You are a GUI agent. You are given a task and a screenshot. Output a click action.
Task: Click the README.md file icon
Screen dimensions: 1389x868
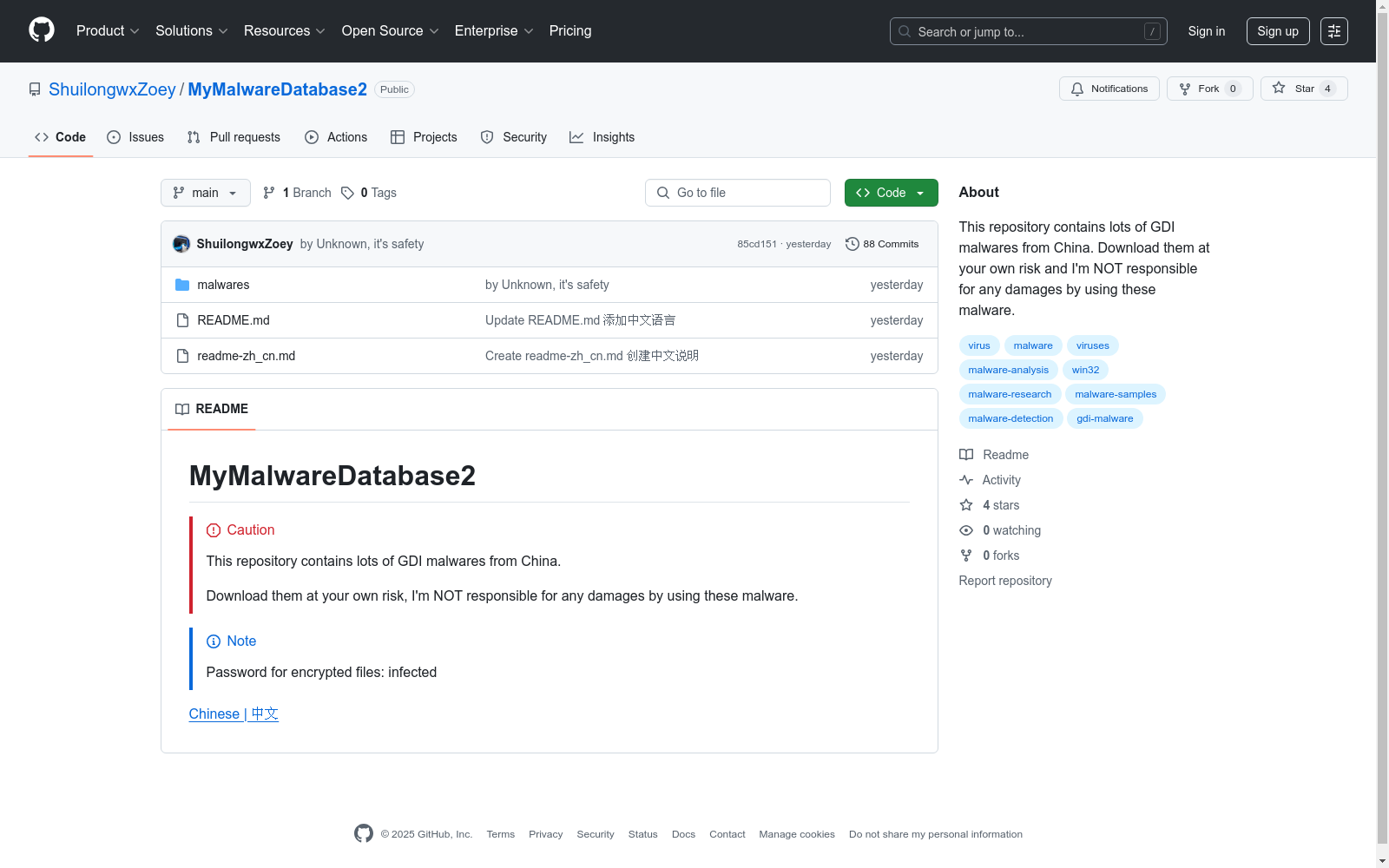[x=182, y=320]
